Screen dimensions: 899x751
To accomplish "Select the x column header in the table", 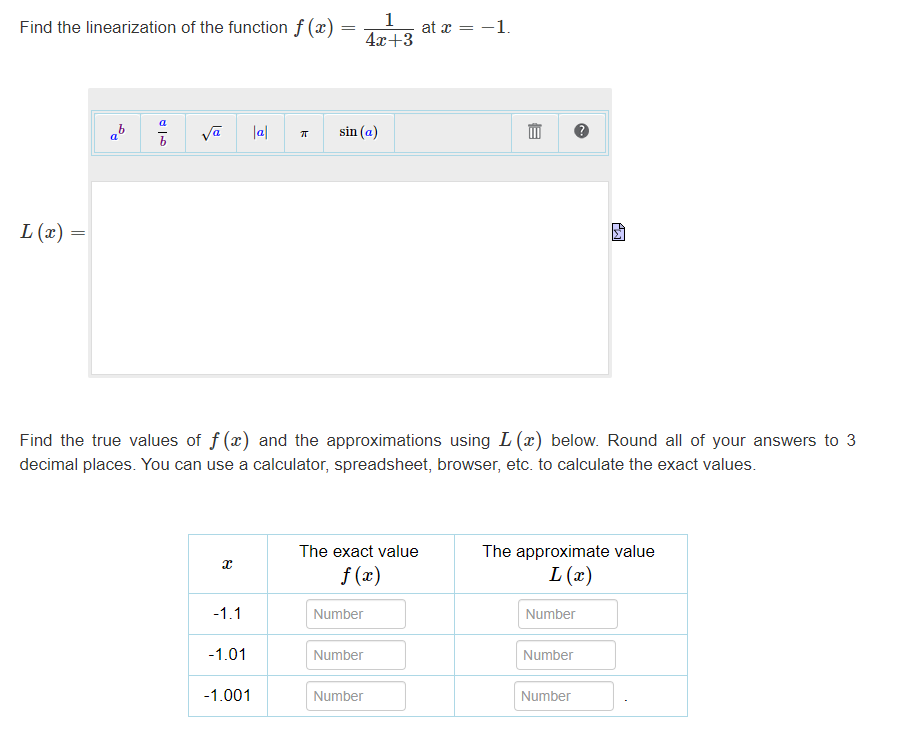I will click(x=227, y=564).
